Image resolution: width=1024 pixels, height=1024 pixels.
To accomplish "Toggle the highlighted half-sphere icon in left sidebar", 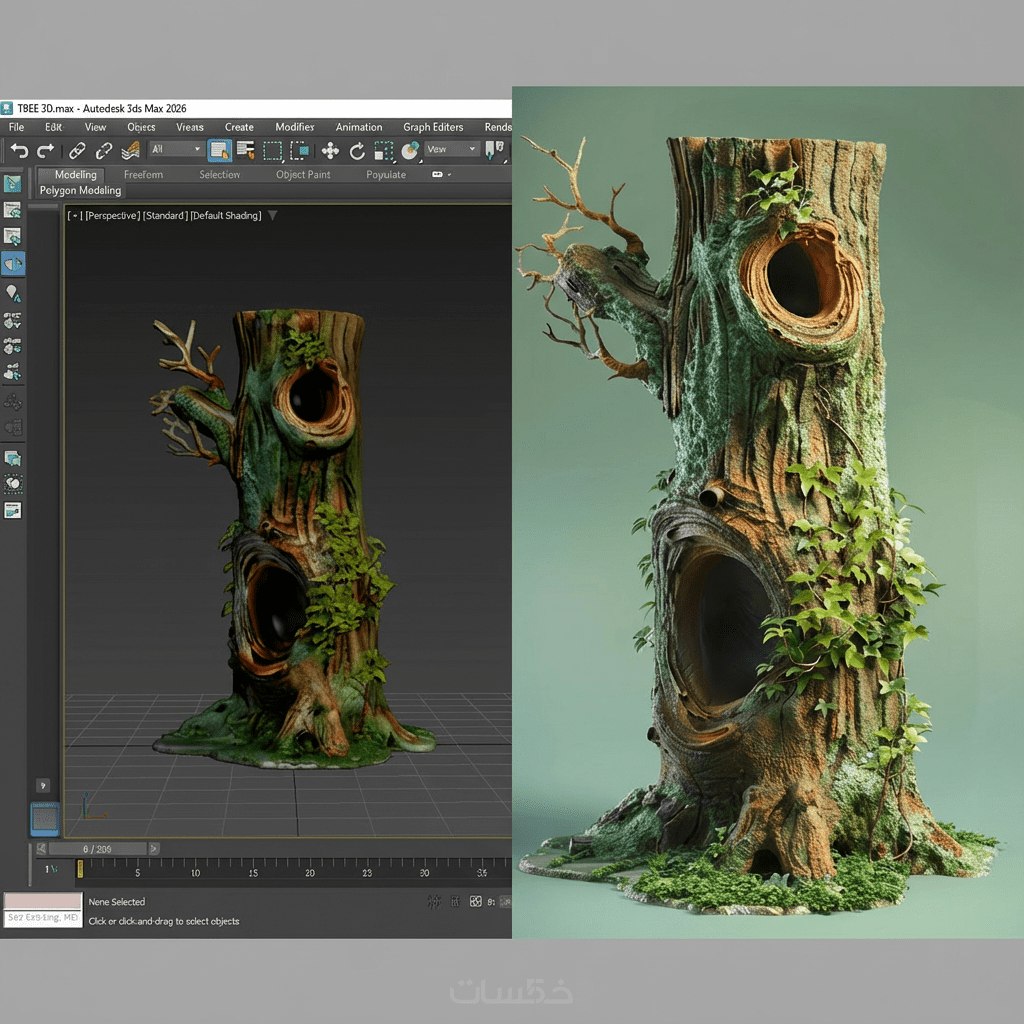I will (x=13, y=264).
